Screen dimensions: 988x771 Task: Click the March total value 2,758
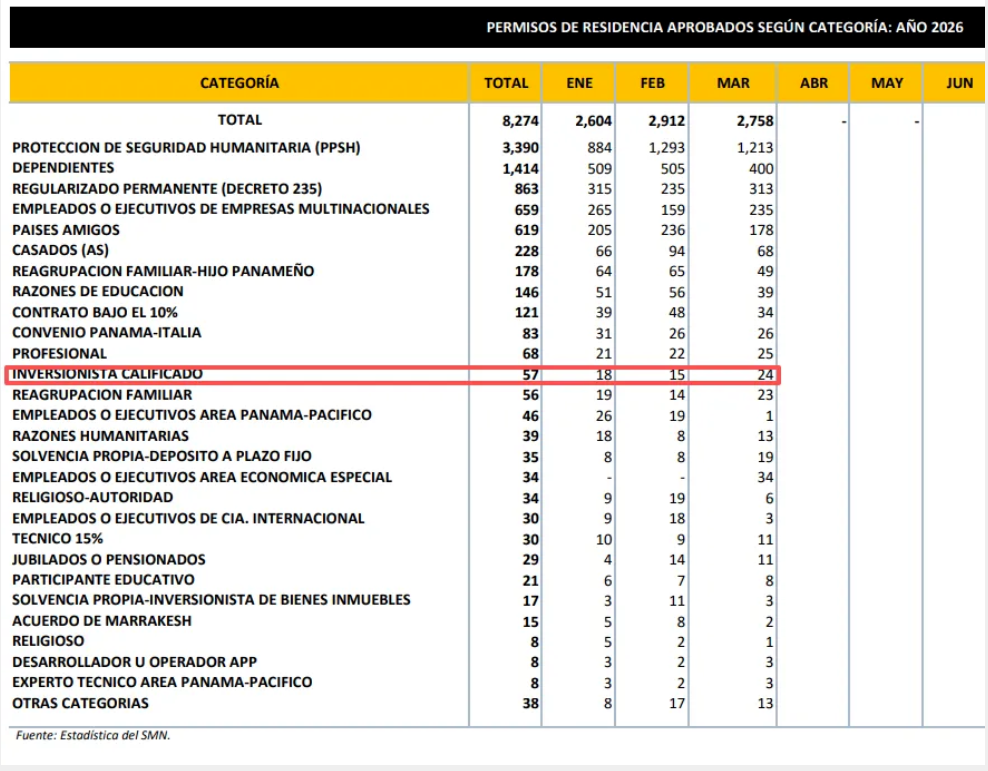tap(755, 121)
